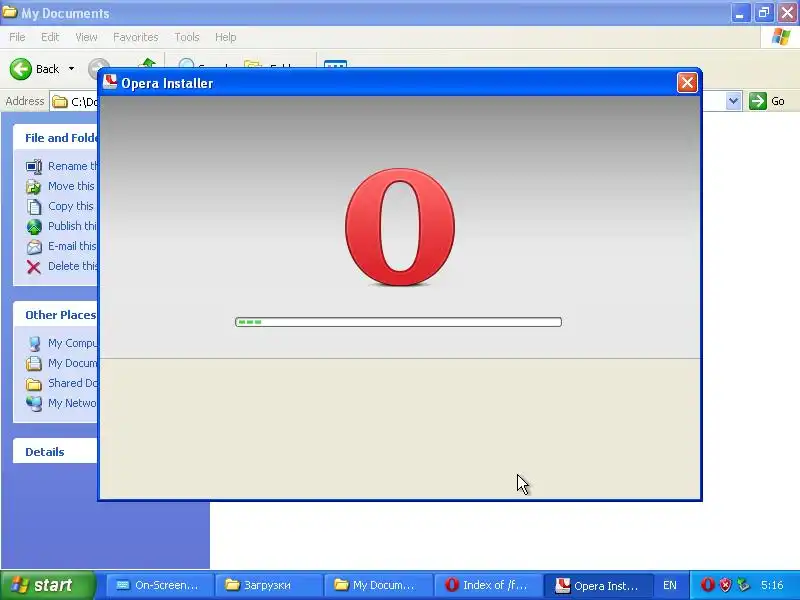The image size is (800, 600).
Task: Click the Opera Installer title bar icon
Action: [x=110, y=82]
